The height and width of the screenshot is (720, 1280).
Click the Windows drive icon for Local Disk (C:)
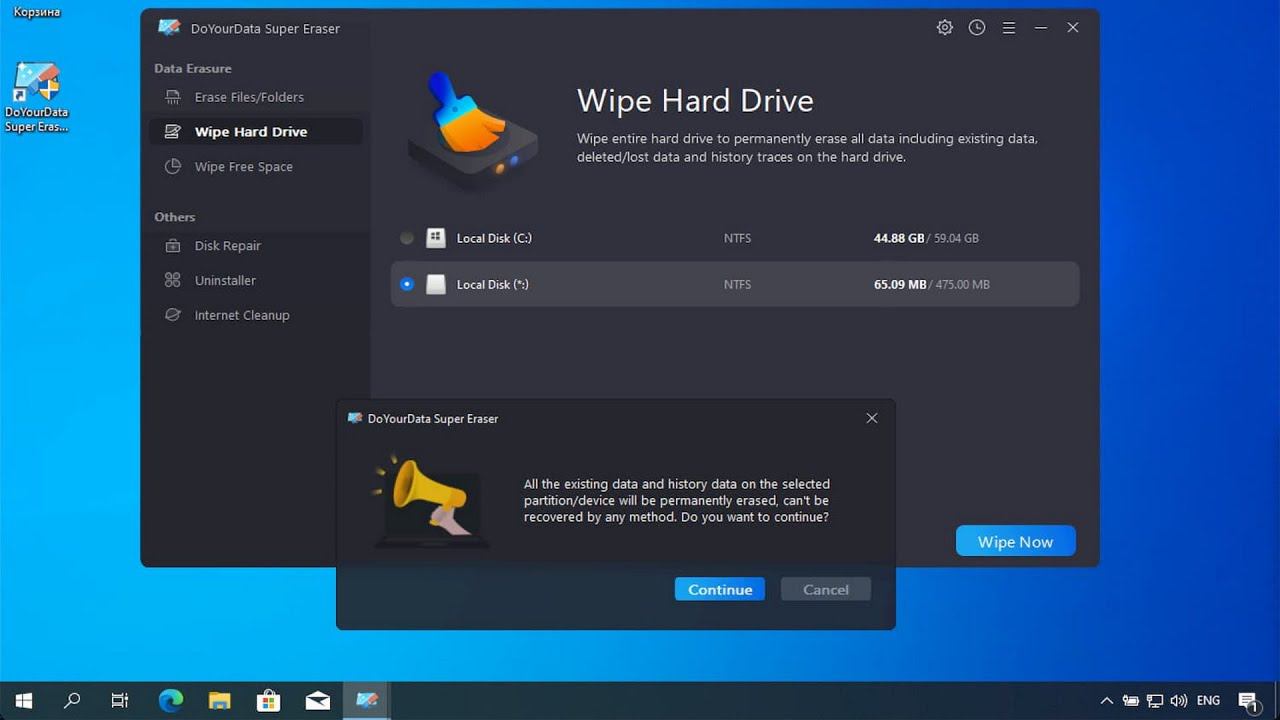(x=436, y=238)
